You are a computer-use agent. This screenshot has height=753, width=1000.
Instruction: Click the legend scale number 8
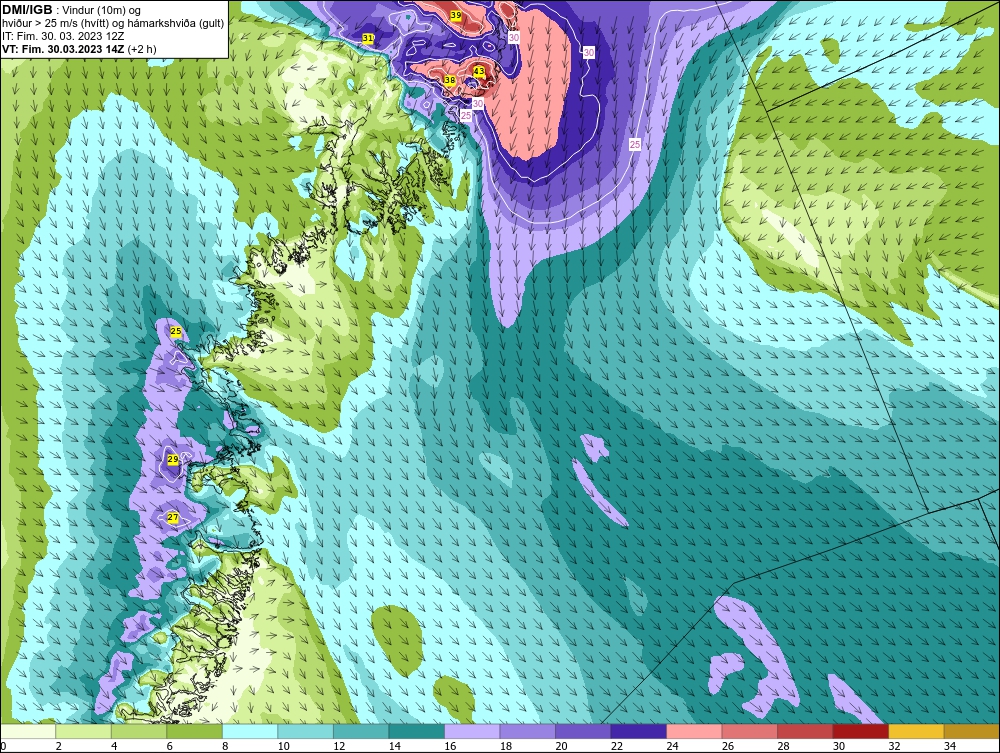225,746
